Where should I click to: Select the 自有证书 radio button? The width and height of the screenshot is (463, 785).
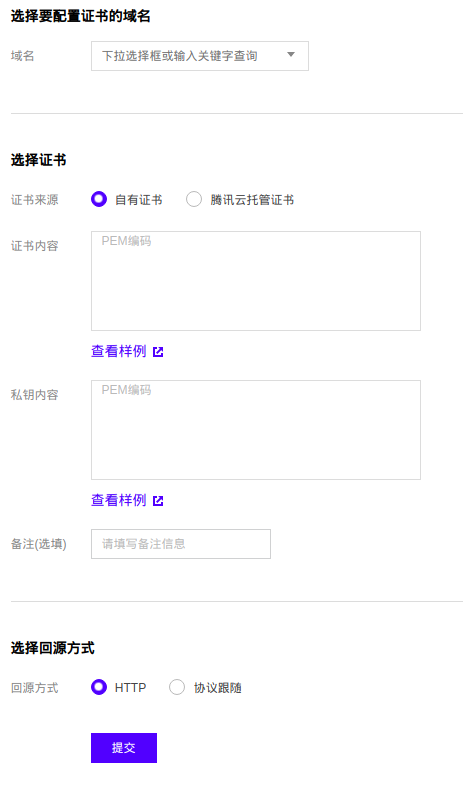point(99,199)
